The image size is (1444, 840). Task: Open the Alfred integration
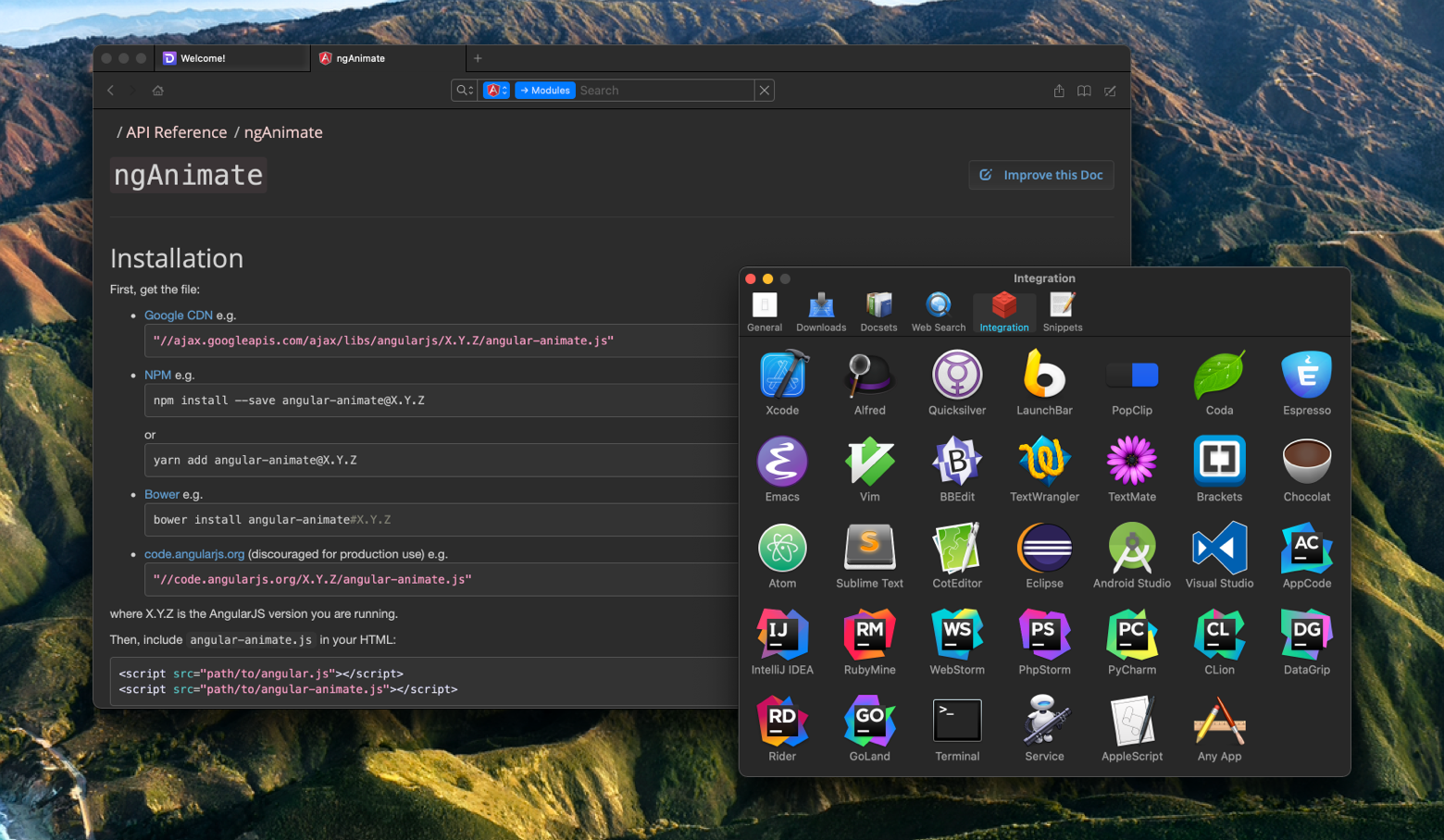(869, 375)
